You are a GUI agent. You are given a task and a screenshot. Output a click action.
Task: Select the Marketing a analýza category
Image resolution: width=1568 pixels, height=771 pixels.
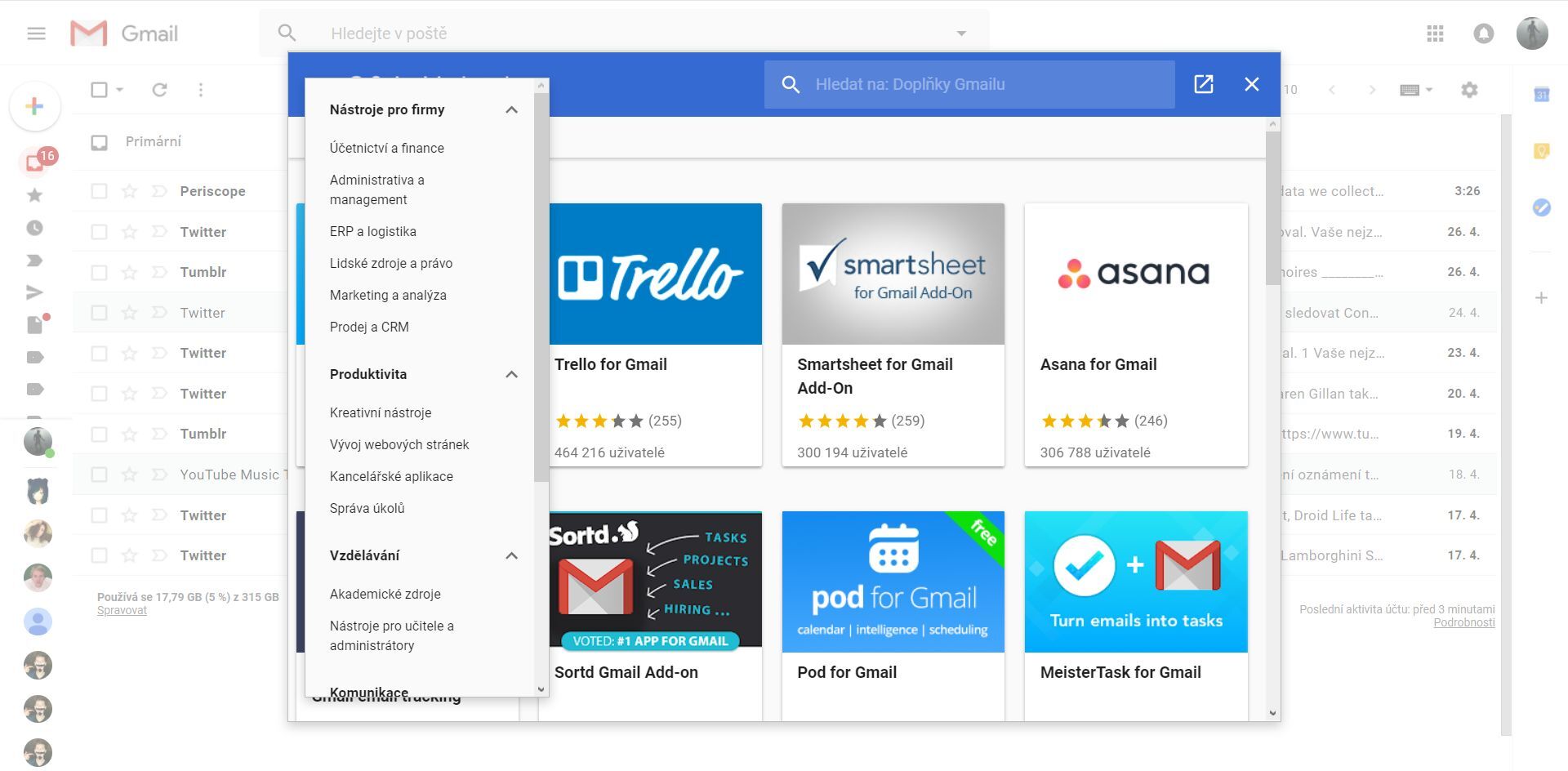[387, 295]
